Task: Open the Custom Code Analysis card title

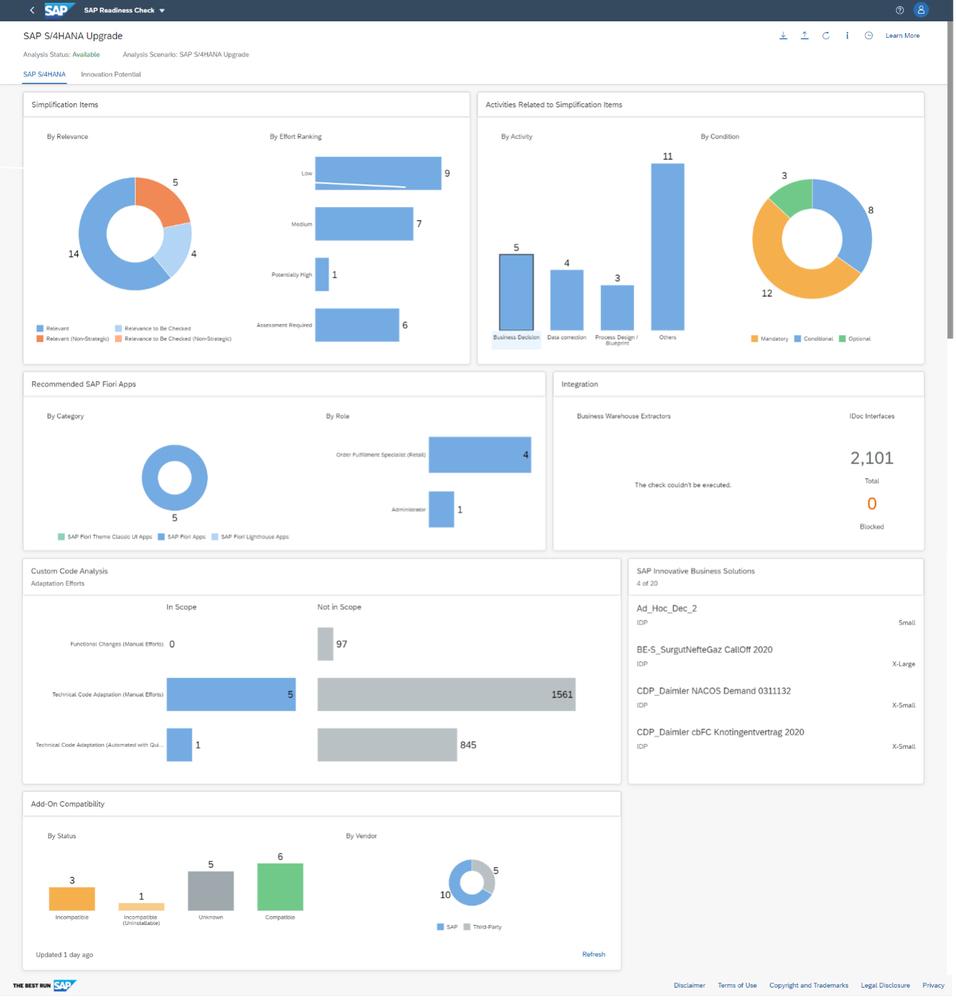Action: tap(69, 571)
